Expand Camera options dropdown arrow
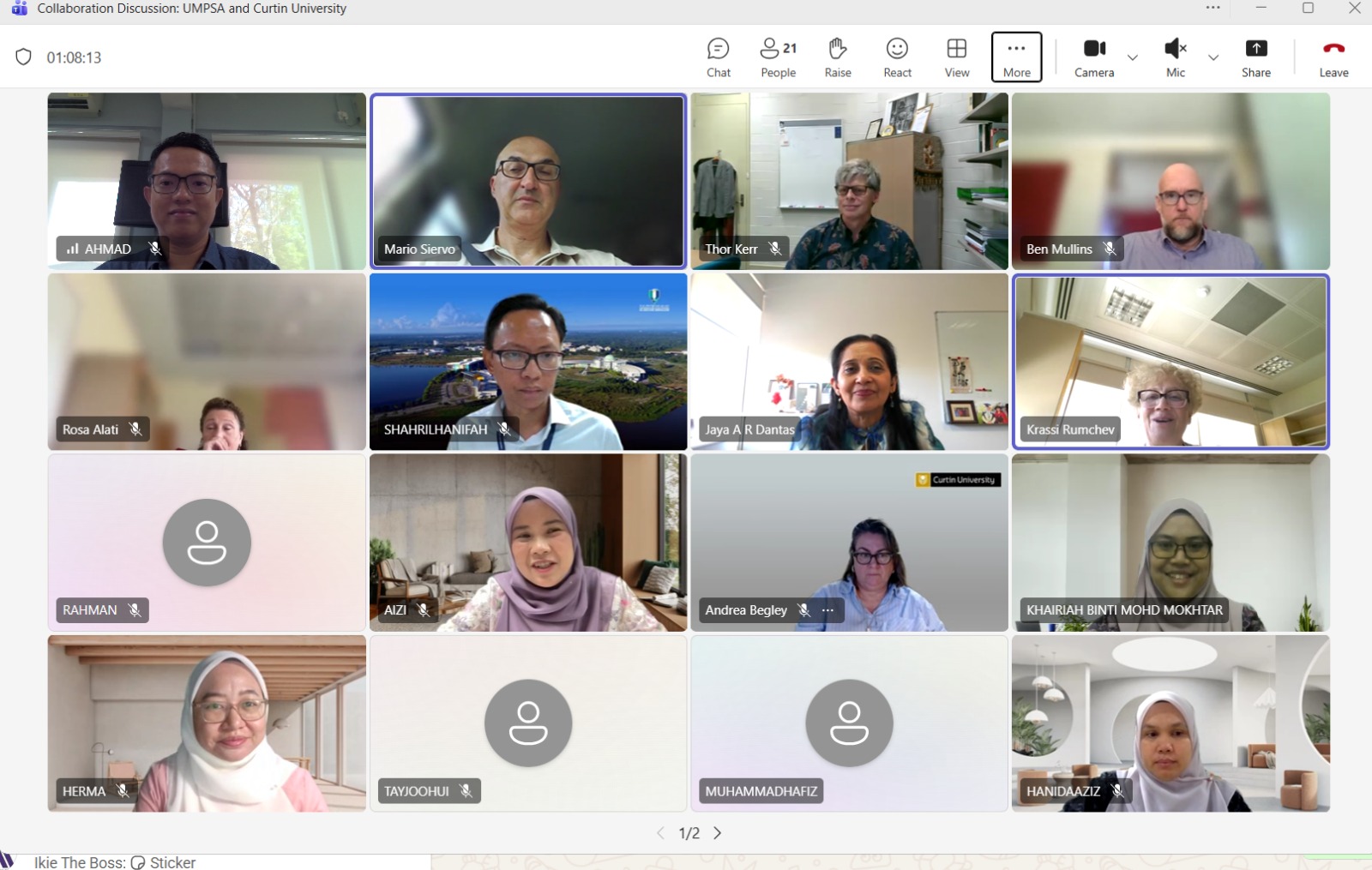Image resolution: width=1372 pixels, height=870 pixels. [x=1133, y=57]
